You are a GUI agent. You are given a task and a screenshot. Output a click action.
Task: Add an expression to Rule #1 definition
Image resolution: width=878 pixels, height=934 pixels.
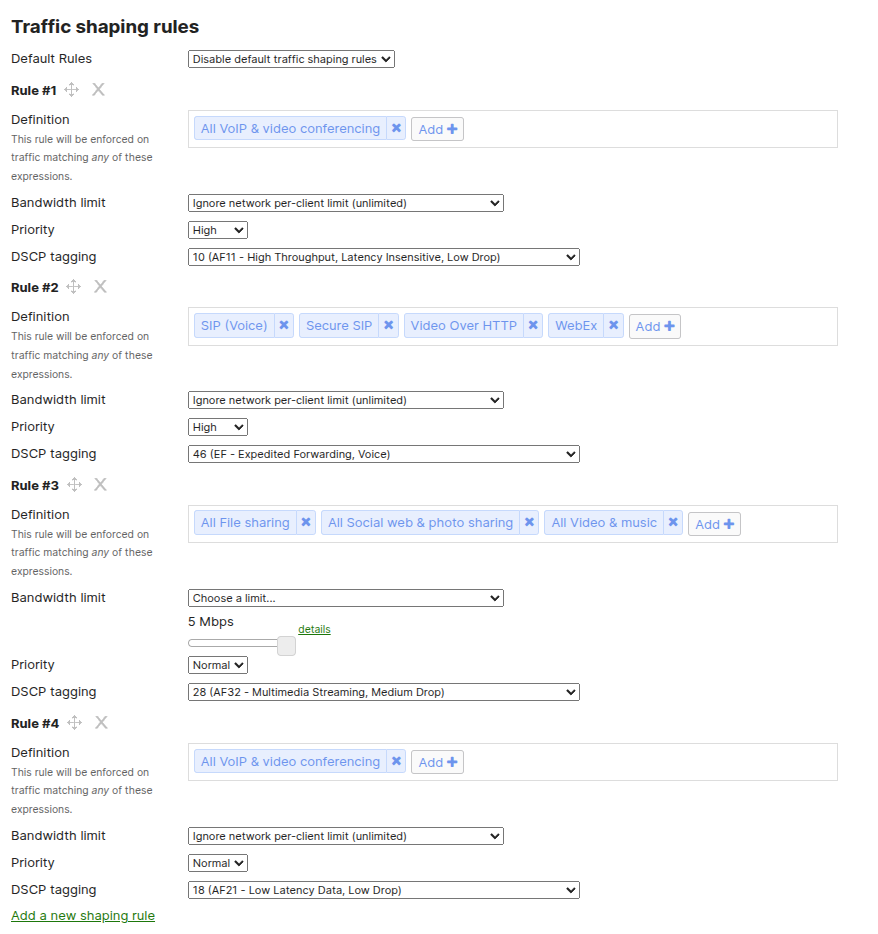click(437, 129)
